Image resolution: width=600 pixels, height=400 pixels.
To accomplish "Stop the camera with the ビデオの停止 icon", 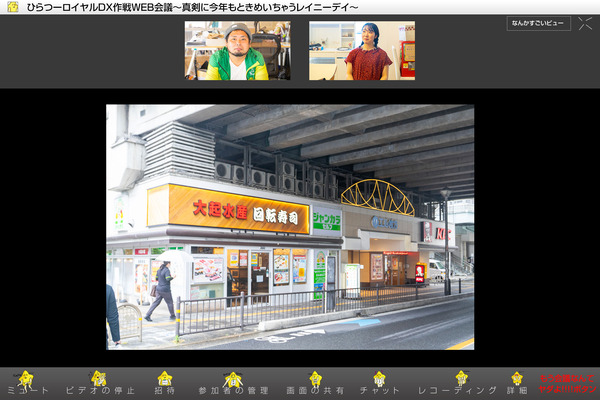I will (98, 377).
